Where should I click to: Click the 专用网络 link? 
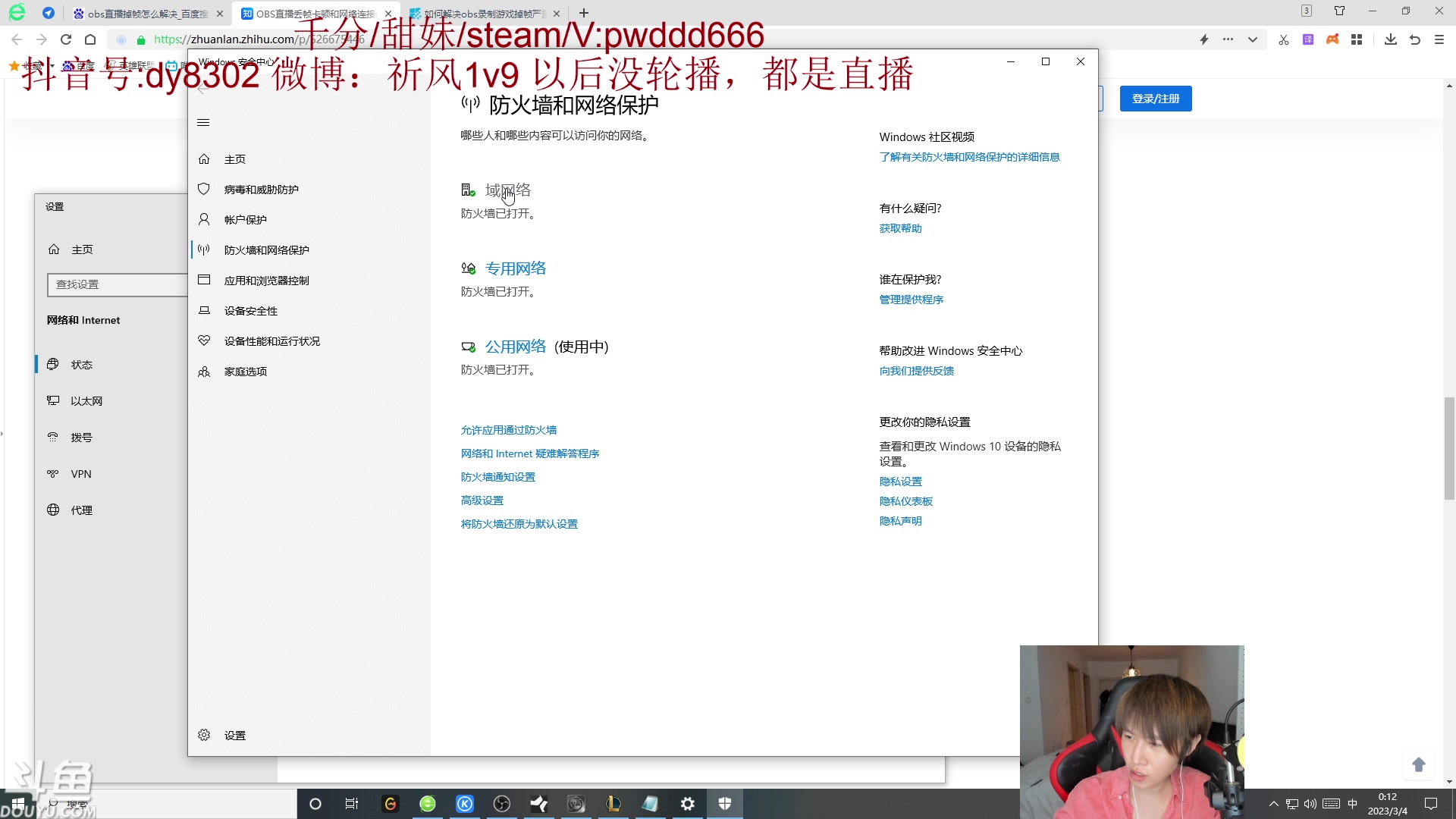[516, 268]
